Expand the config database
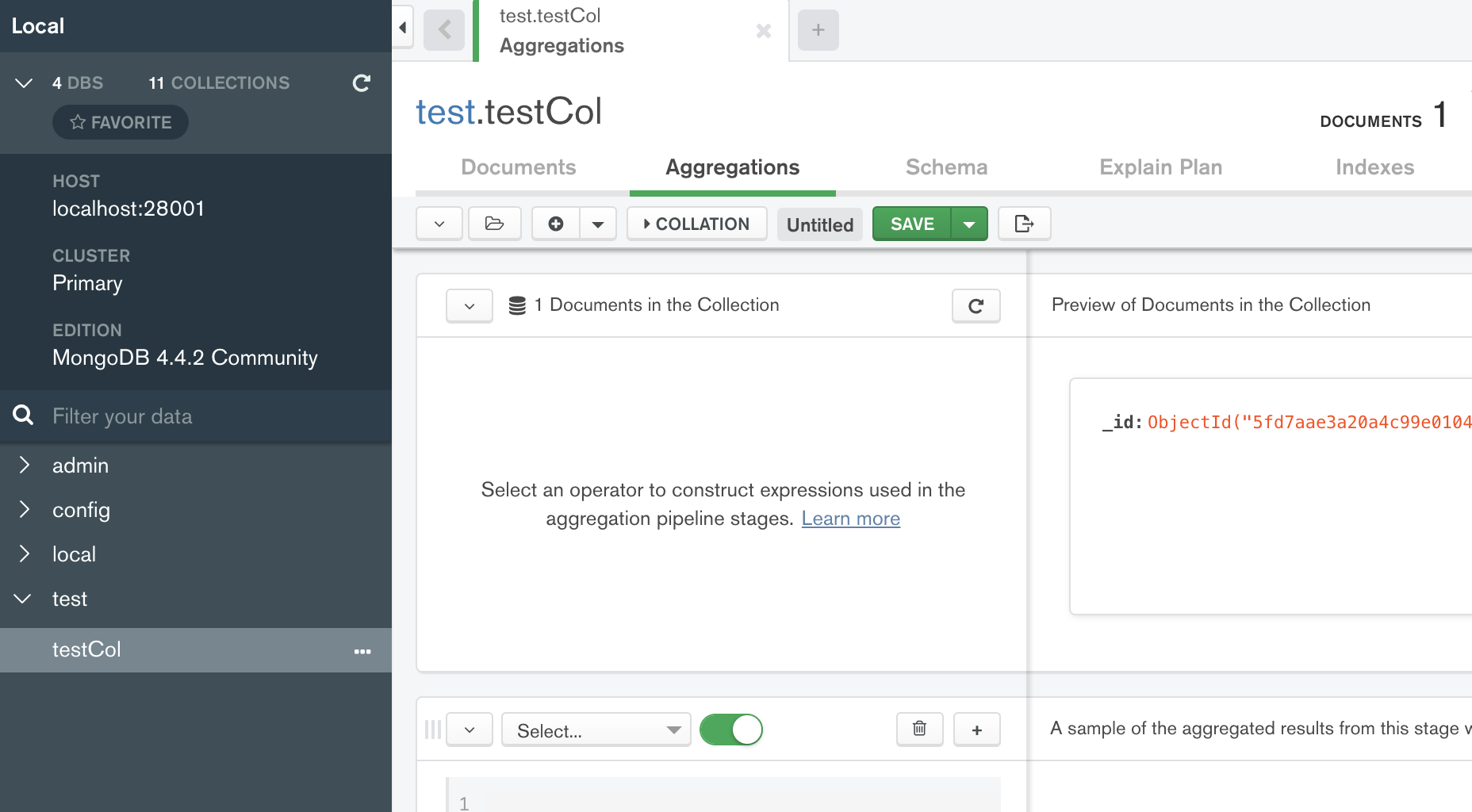 (x=25, y=510)
